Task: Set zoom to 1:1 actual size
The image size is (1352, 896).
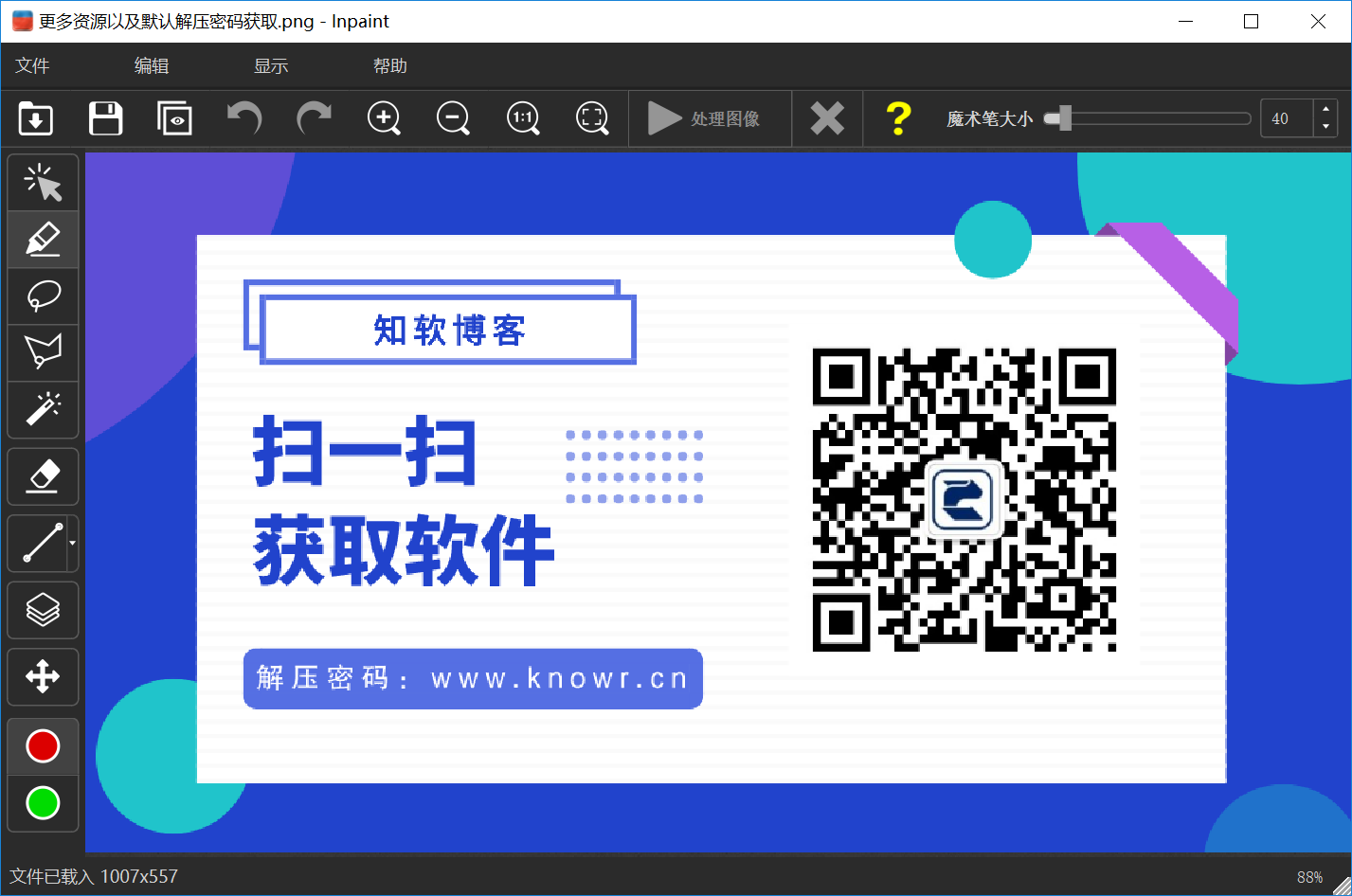Action: (x=523, y=118)
